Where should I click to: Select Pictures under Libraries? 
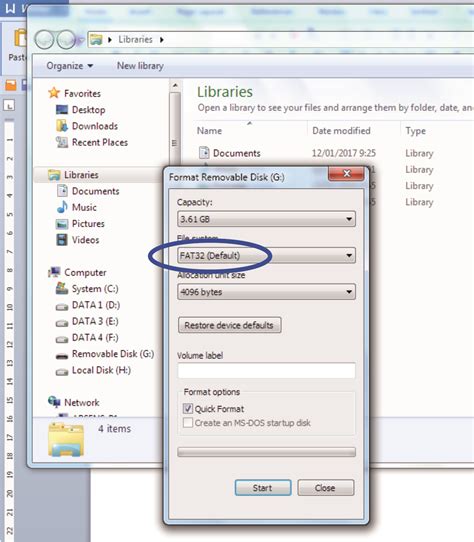click(x=88, y=224)
